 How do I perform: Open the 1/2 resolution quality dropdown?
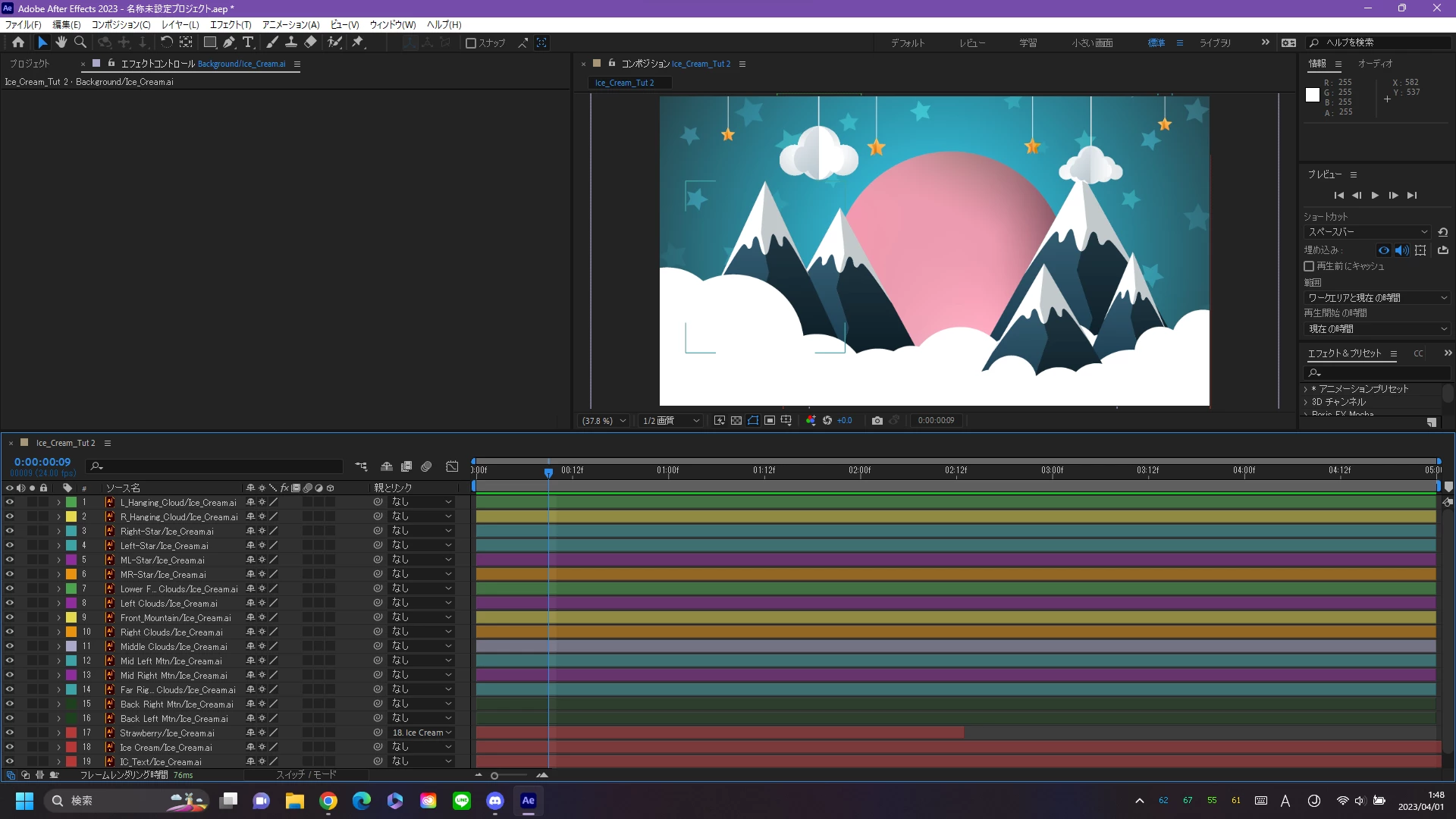670,420
